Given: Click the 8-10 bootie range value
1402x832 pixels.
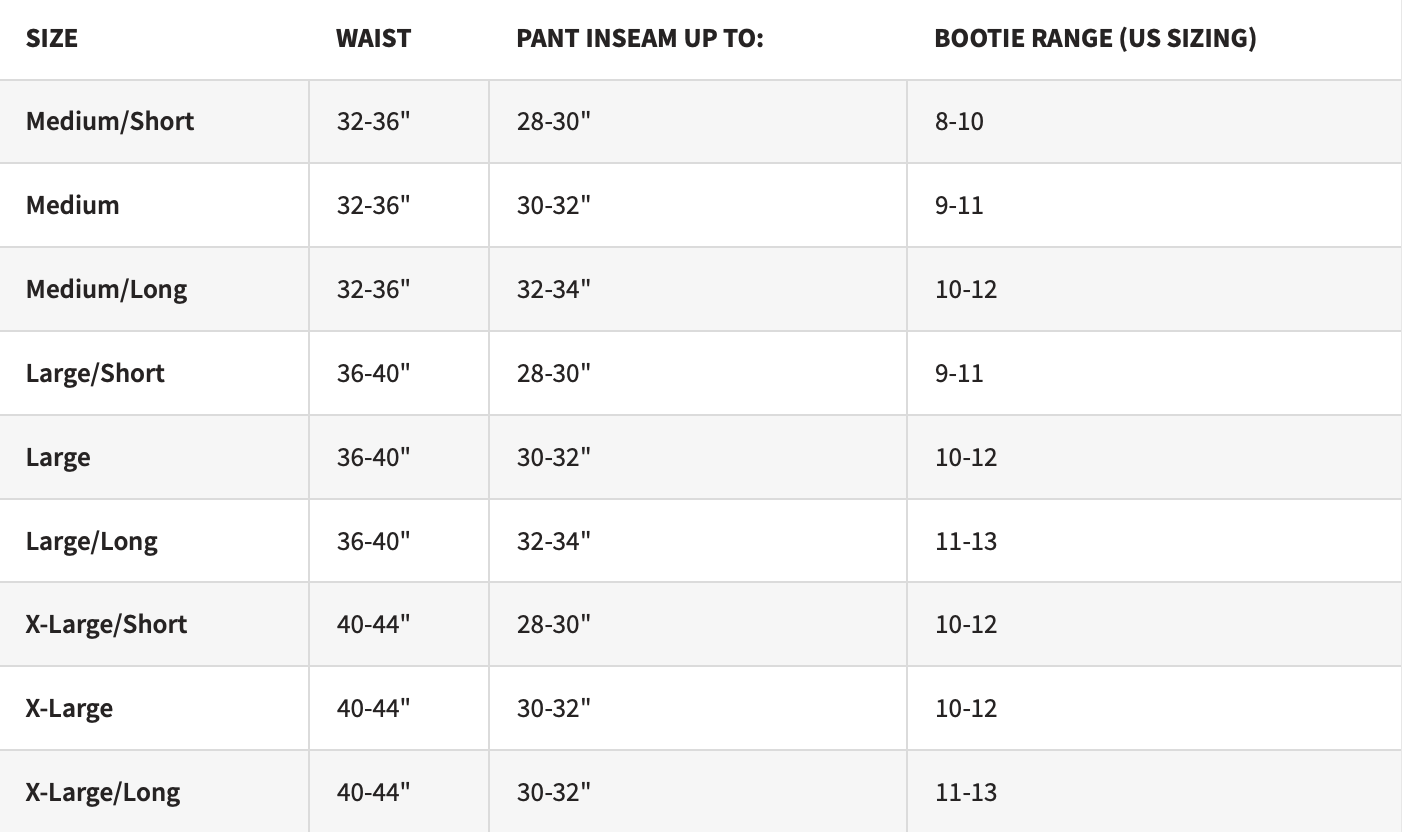Looking at the screenshot, I should (959, 121).
